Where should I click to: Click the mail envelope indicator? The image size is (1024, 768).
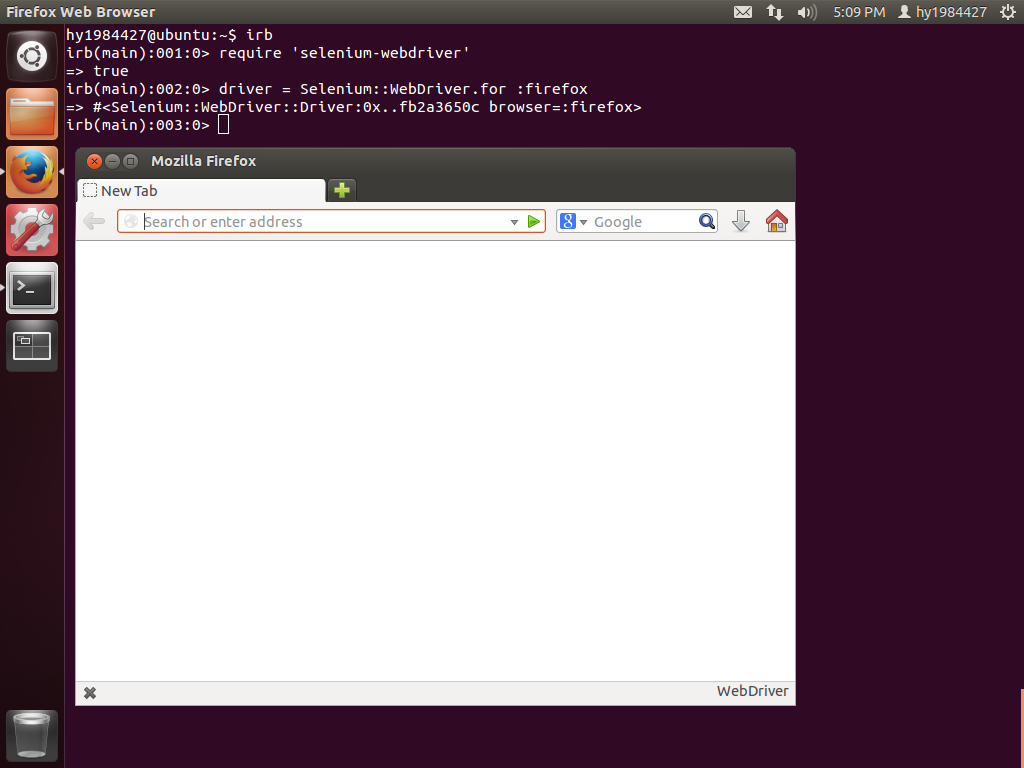pyautogui.click(x=743, y=12)
